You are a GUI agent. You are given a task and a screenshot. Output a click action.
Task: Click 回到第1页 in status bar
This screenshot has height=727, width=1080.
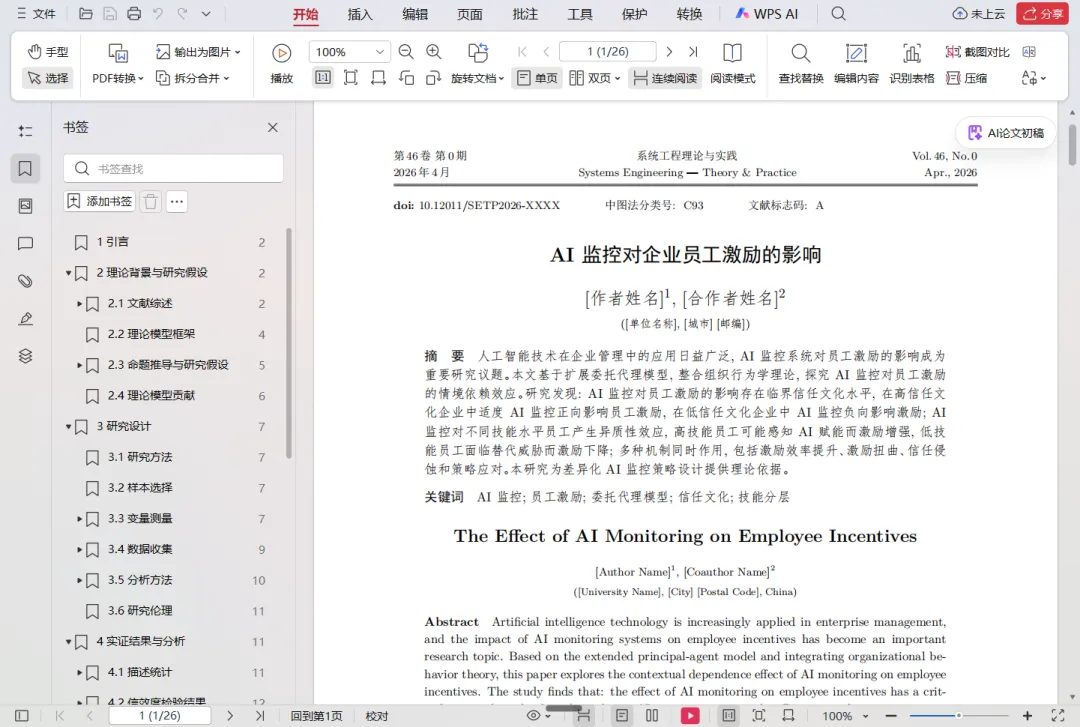coord(316,716)
